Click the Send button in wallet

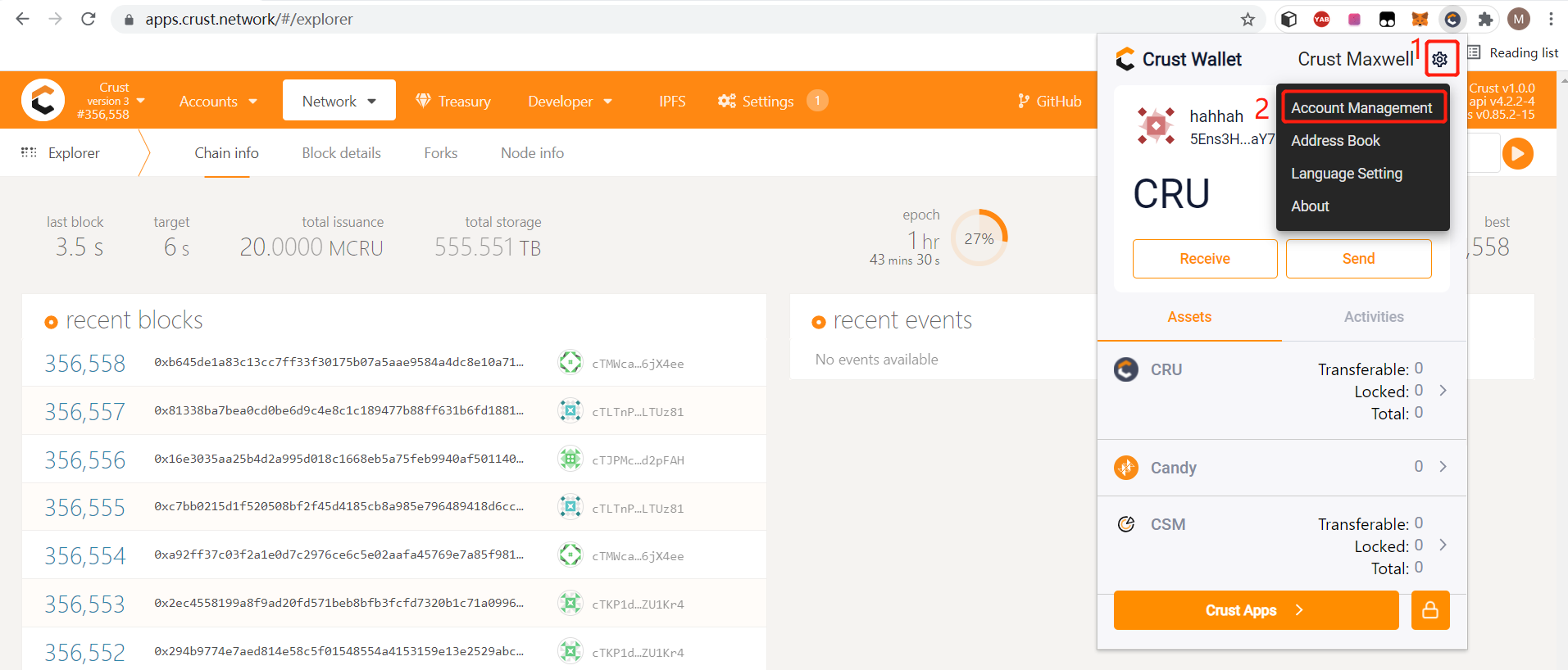1358,259
